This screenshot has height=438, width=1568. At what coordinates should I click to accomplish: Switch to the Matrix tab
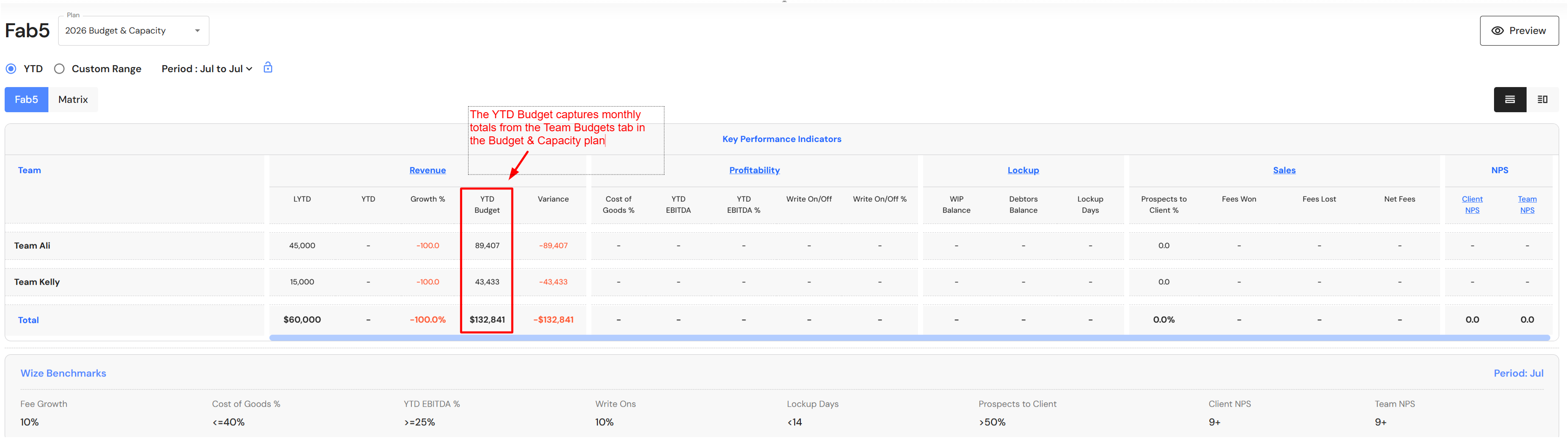pos(73,99)
